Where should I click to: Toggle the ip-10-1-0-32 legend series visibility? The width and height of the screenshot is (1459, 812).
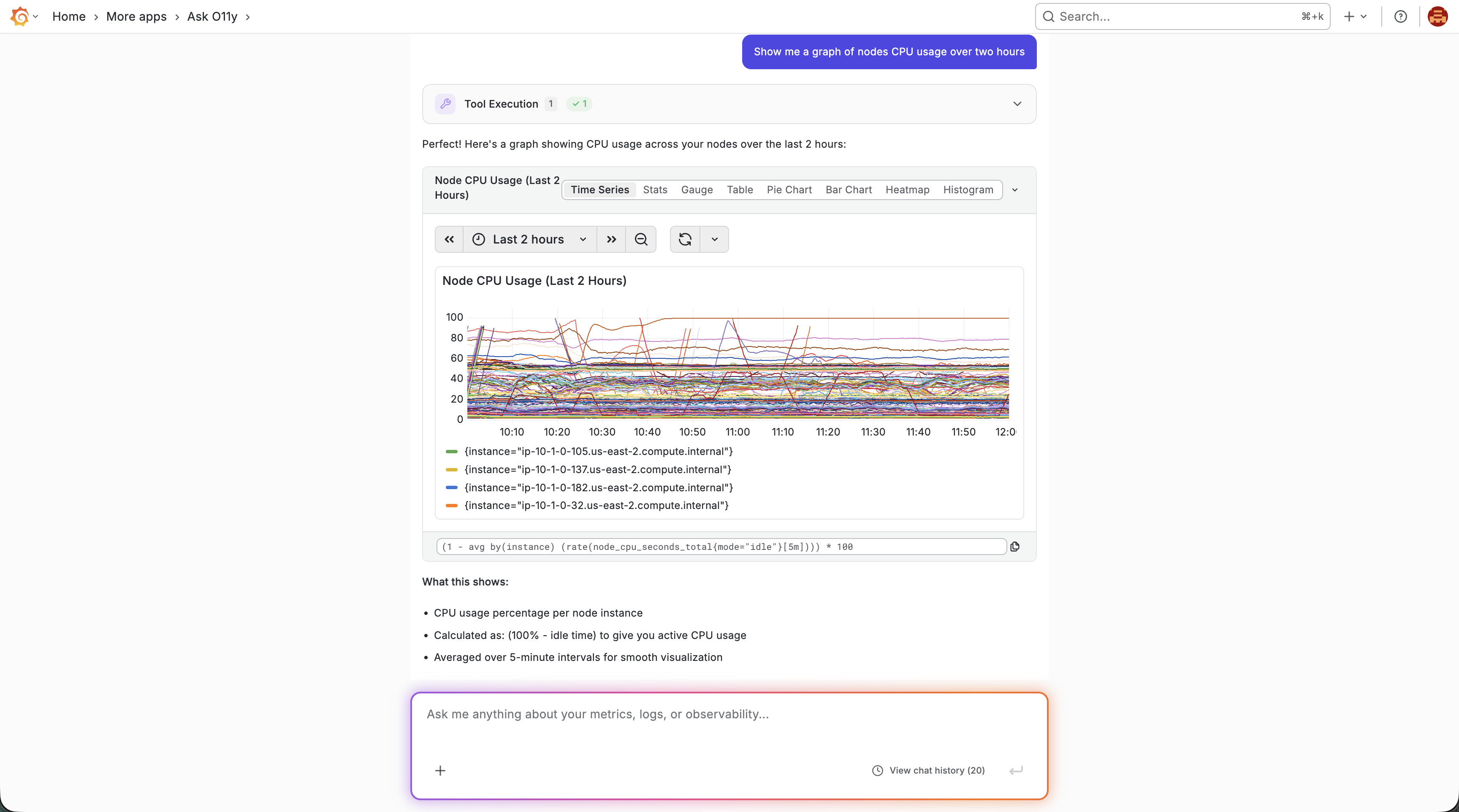point(596,506)
